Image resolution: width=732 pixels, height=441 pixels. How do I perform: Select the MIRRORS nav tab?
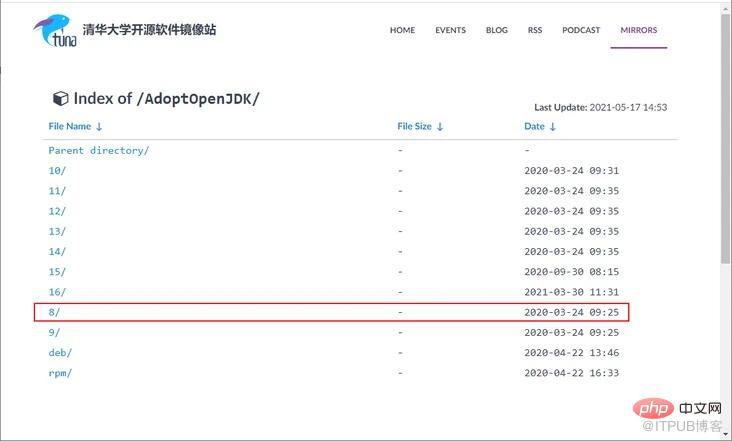pos(639,30)
